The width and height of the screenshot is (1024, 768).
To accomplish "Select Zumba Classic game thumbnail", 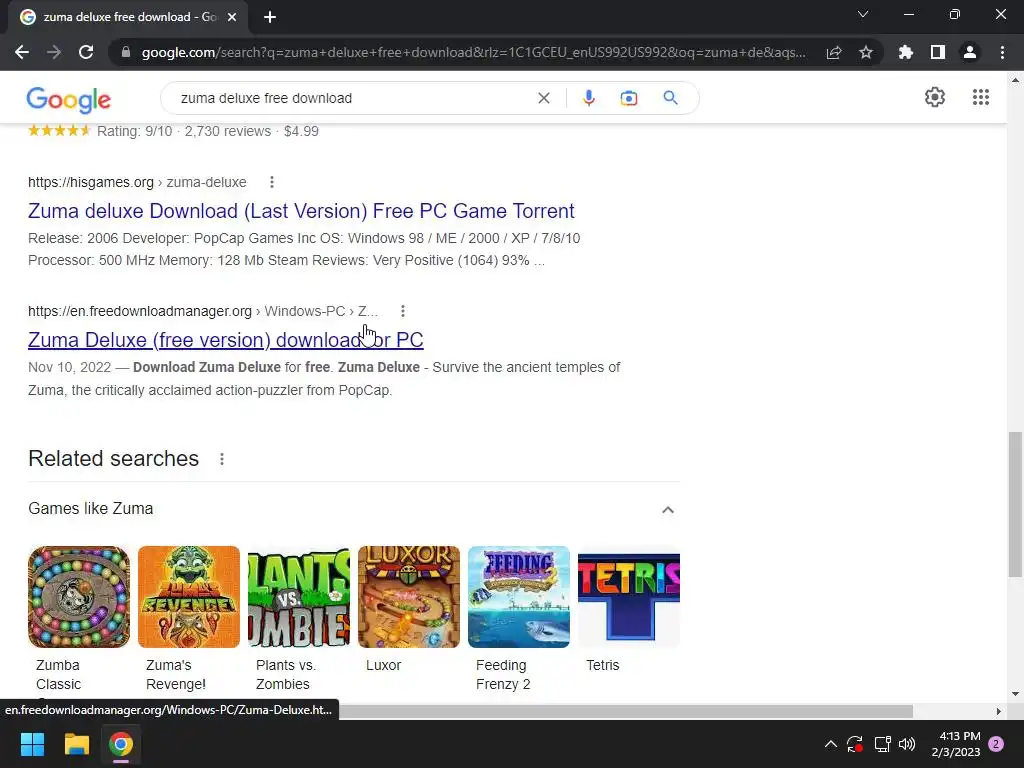I will [x=79, y=597].
